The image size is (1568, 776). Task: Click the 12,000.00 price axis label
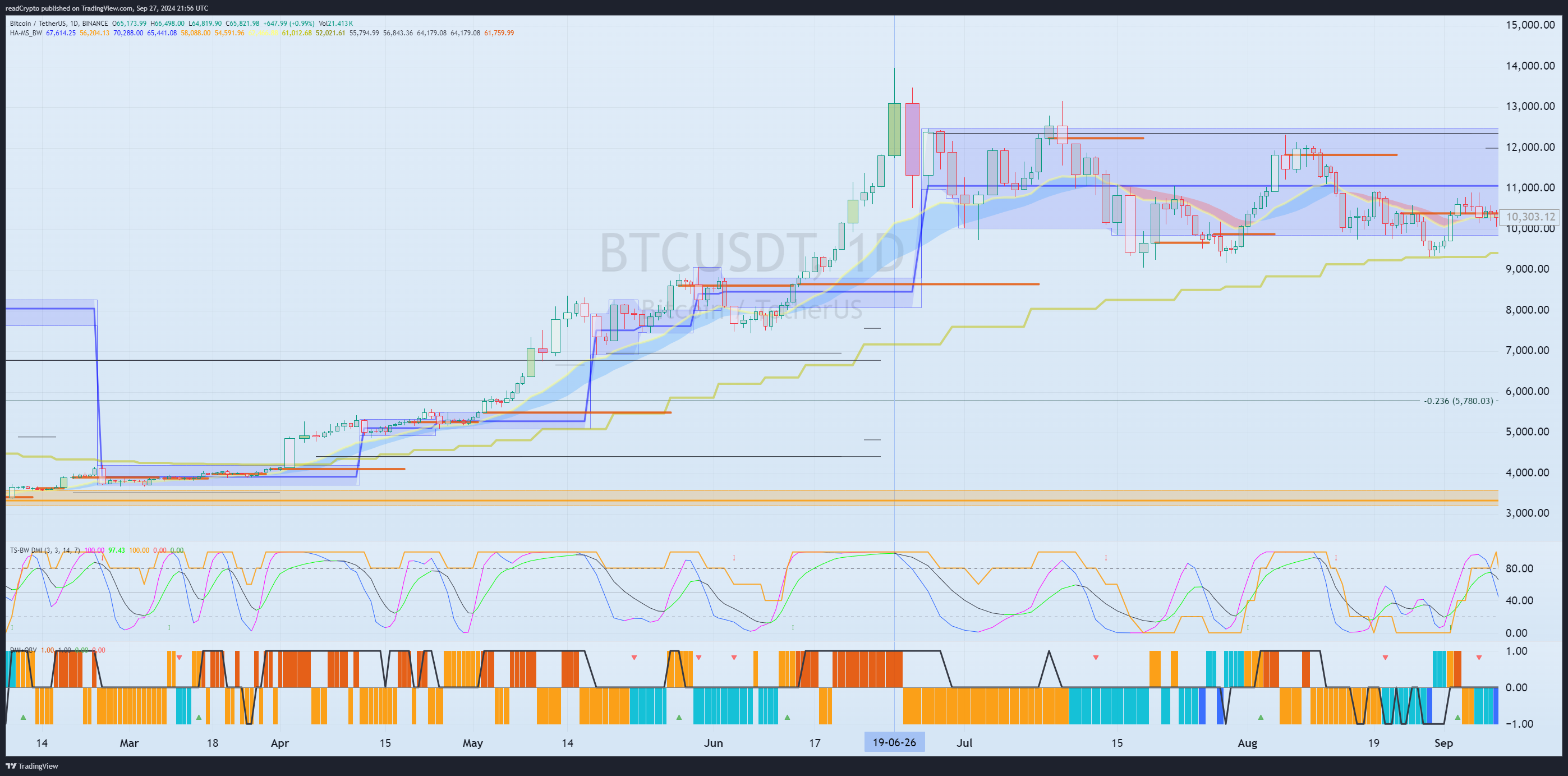pos(1530,147)
